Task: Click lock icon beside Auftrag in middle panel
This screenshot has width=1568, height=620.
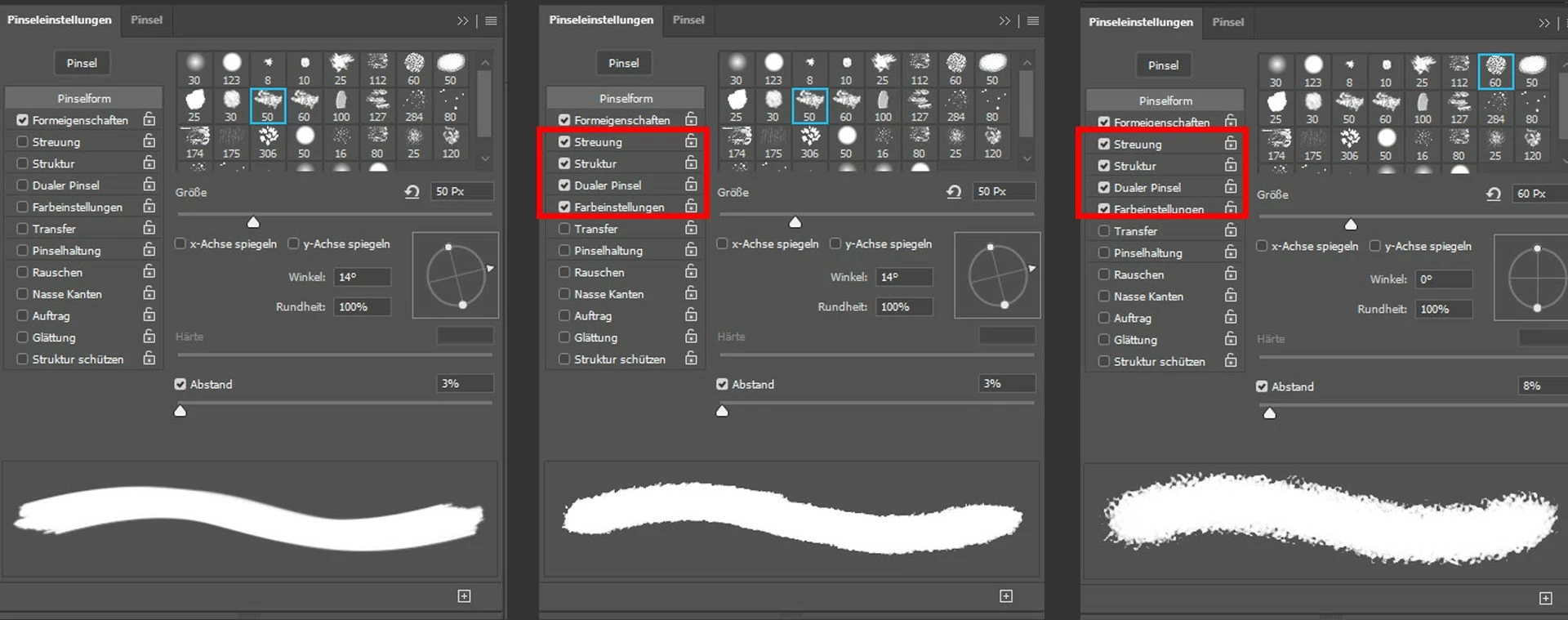Action: [x=691, y=314]
